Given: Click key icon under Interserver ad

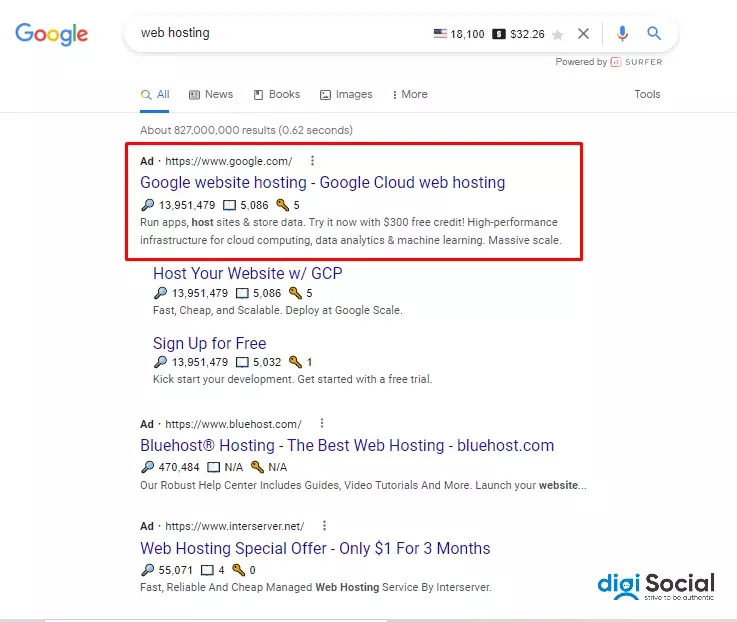Looking at the screenshot, I should pyautogui.click(x=239, y=570).
